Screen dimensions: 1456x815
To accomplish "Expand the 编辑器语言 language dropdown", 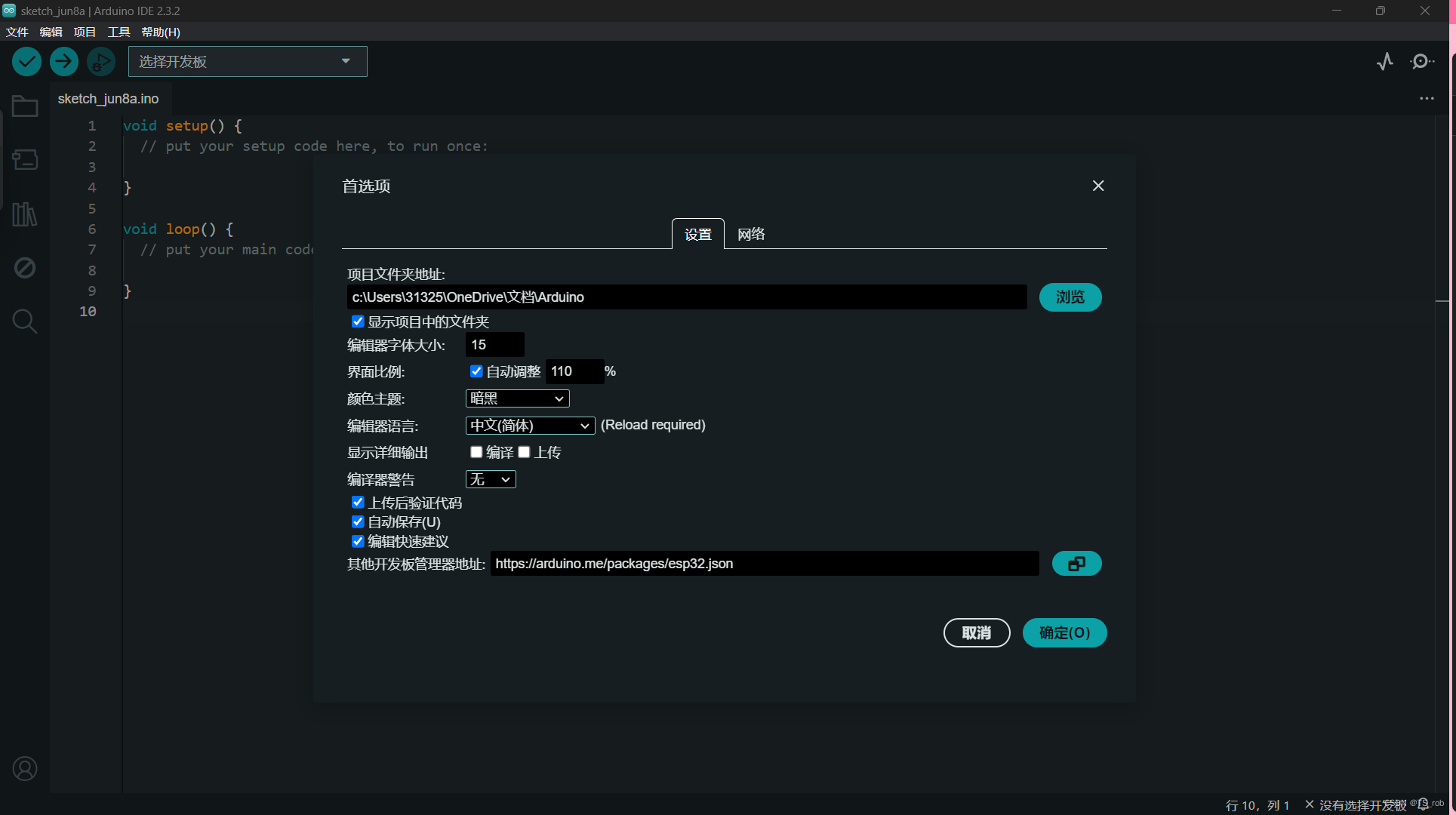I will coord(530,426).
